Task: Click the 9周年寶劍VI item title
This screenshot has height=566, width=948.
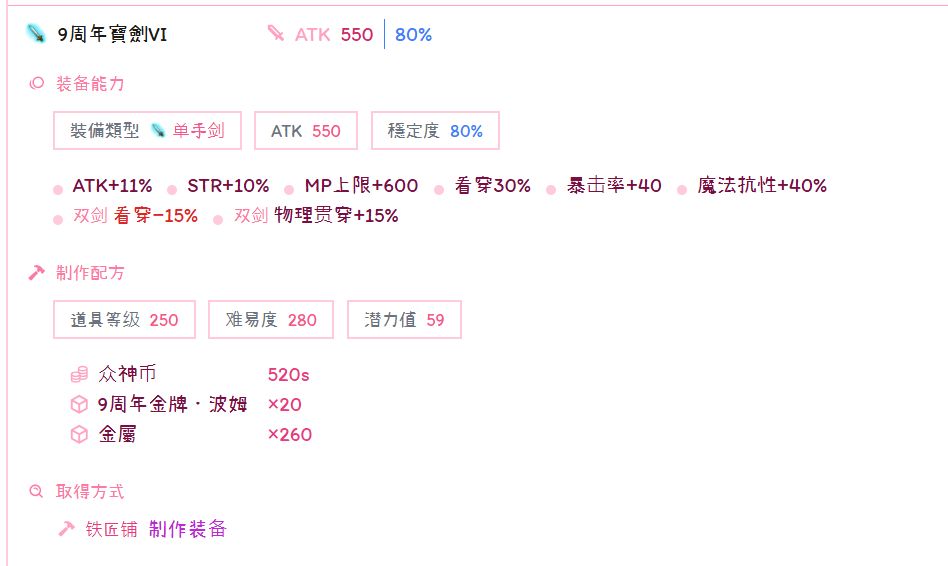Action: 112,35
